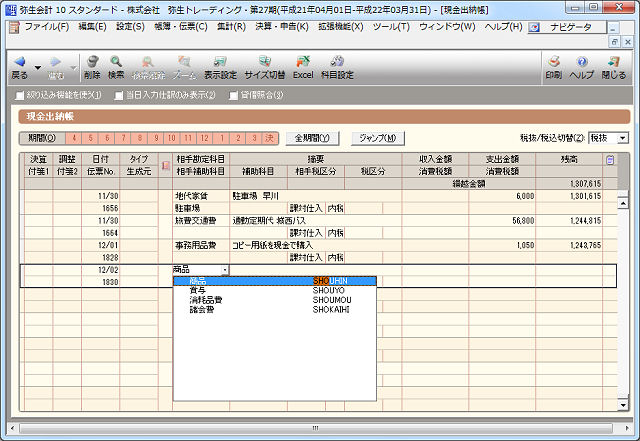The image size is (640, 441).
Task: Open the 帳簿・伝票(C) menu
Action: click(x=181, y=27)
